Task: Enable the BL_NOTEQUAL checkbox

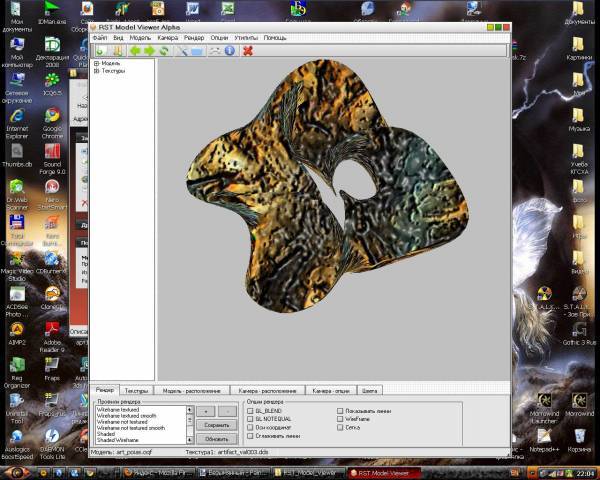Action: click(x=250, y=419)
